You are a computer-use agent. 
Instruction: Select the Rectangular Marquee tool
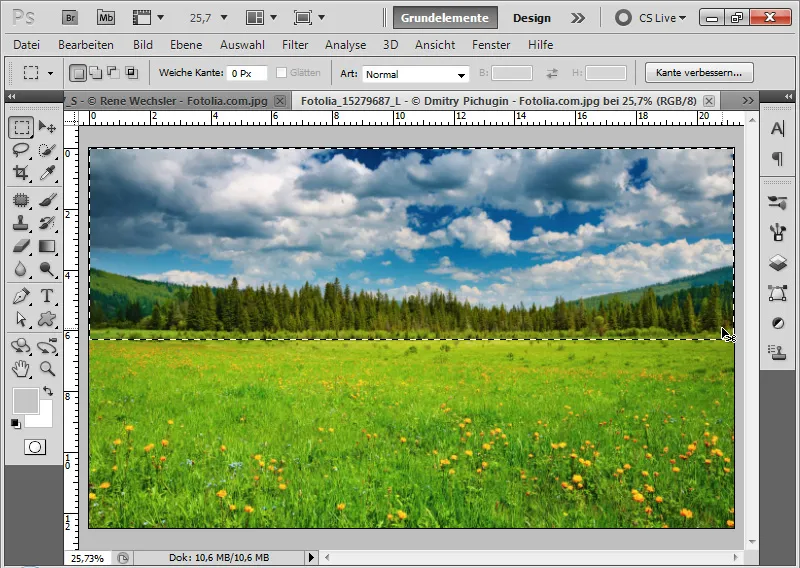click(x=21, y=127)
